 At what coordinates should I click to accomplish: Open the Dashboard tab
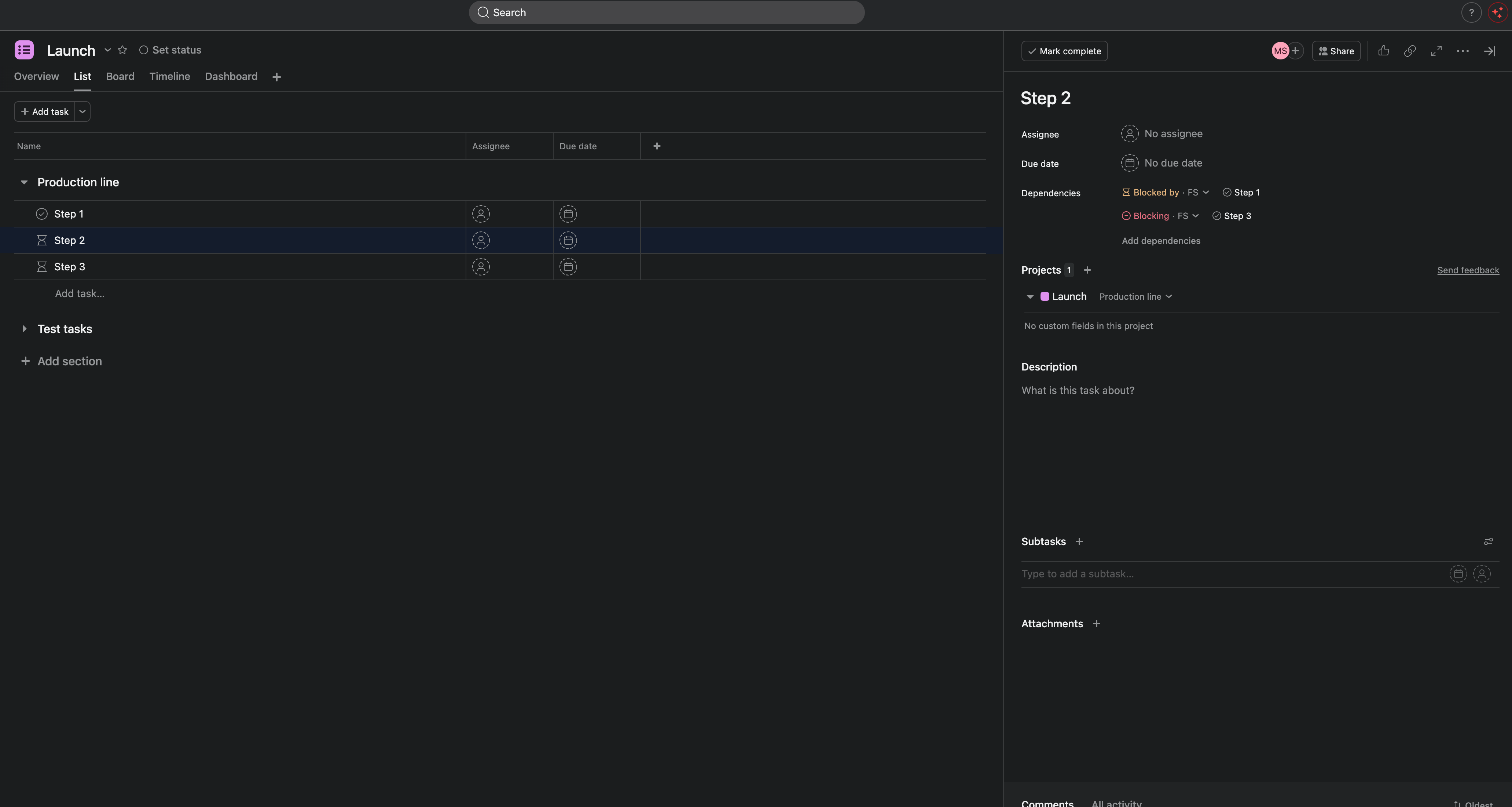(x=231, y=76)
